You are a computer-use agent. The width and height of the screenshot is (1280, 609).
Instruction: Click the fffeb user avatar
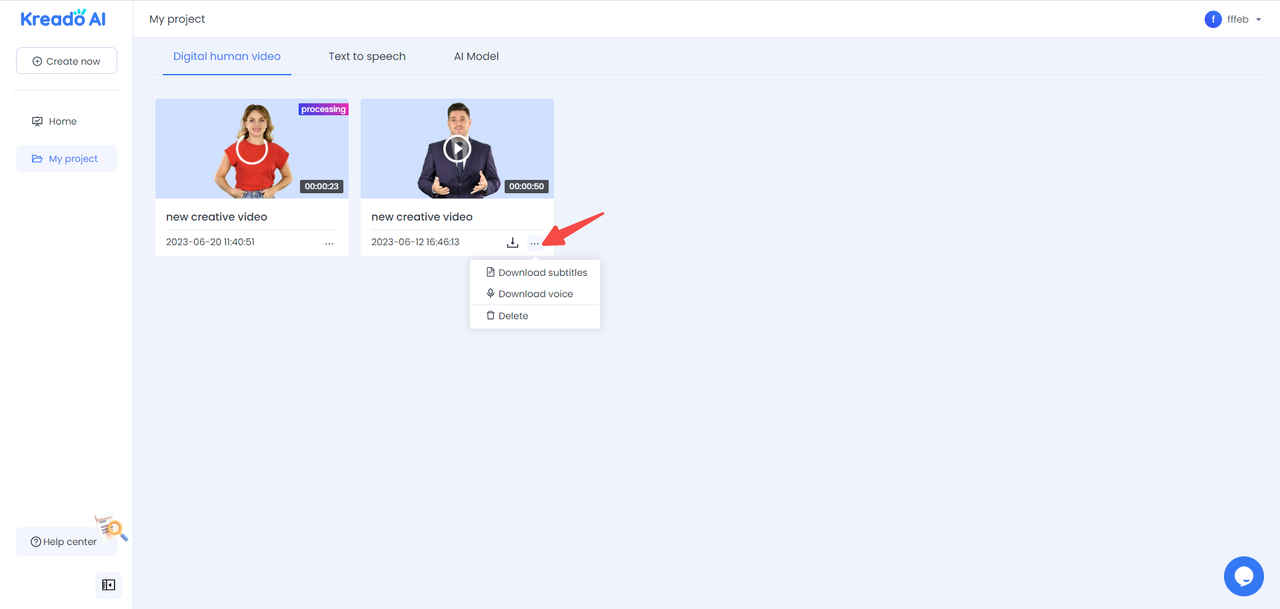click(x=1213, y=19)
